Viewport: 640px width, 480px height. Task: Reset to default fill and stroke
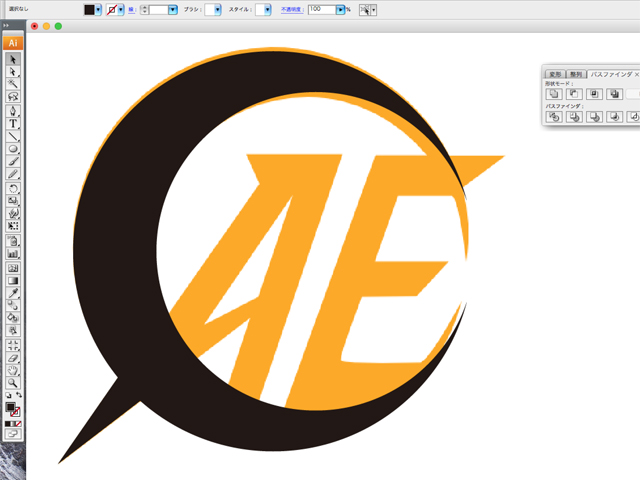point(8,395)
